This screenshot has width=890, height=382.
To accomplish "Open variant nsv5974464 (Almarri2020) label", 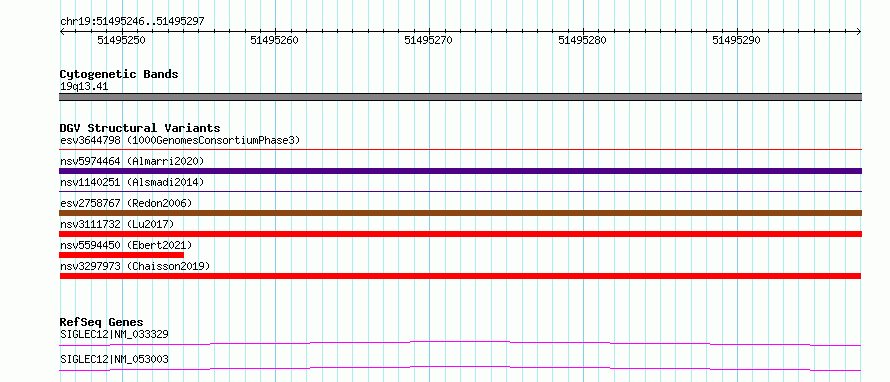I will coord(132,161).
